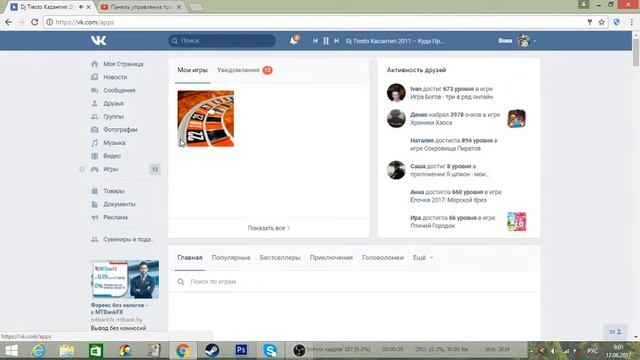This screenshot has width=640, height=360.
Task: Go to Моя Страница in sidebar
Action: pyautogui.click(x=123, y=64)
